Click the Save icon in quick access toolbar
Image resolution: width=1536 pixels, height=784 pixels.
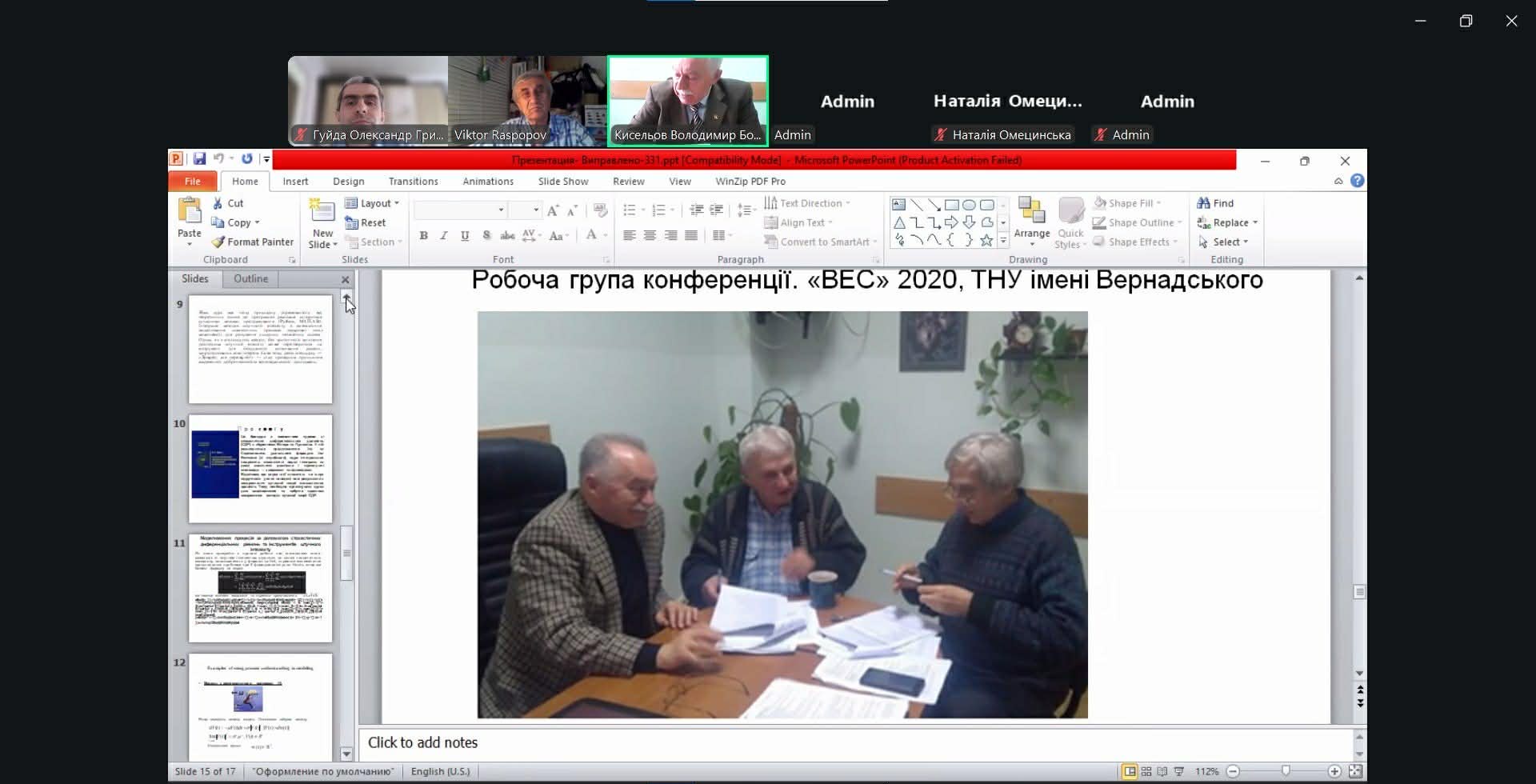tap(199, 159)
